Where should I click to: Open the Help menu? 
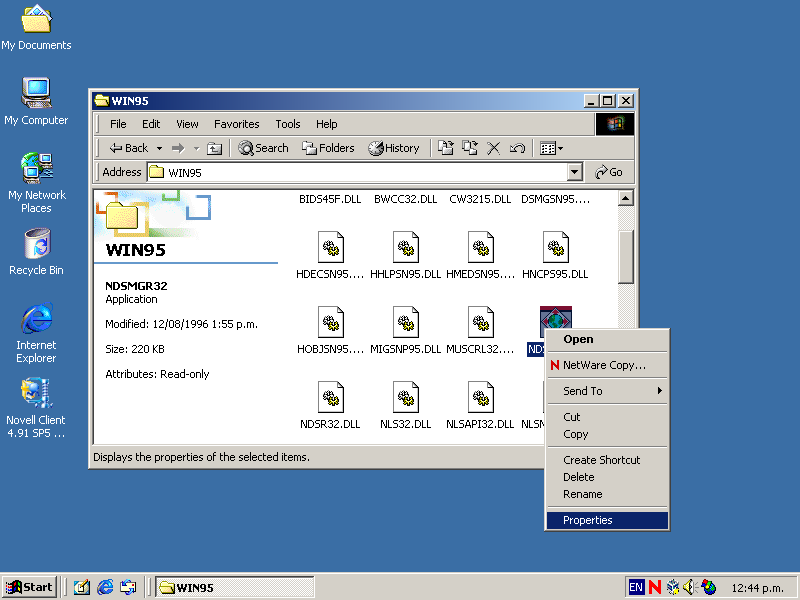coord(327,124)
